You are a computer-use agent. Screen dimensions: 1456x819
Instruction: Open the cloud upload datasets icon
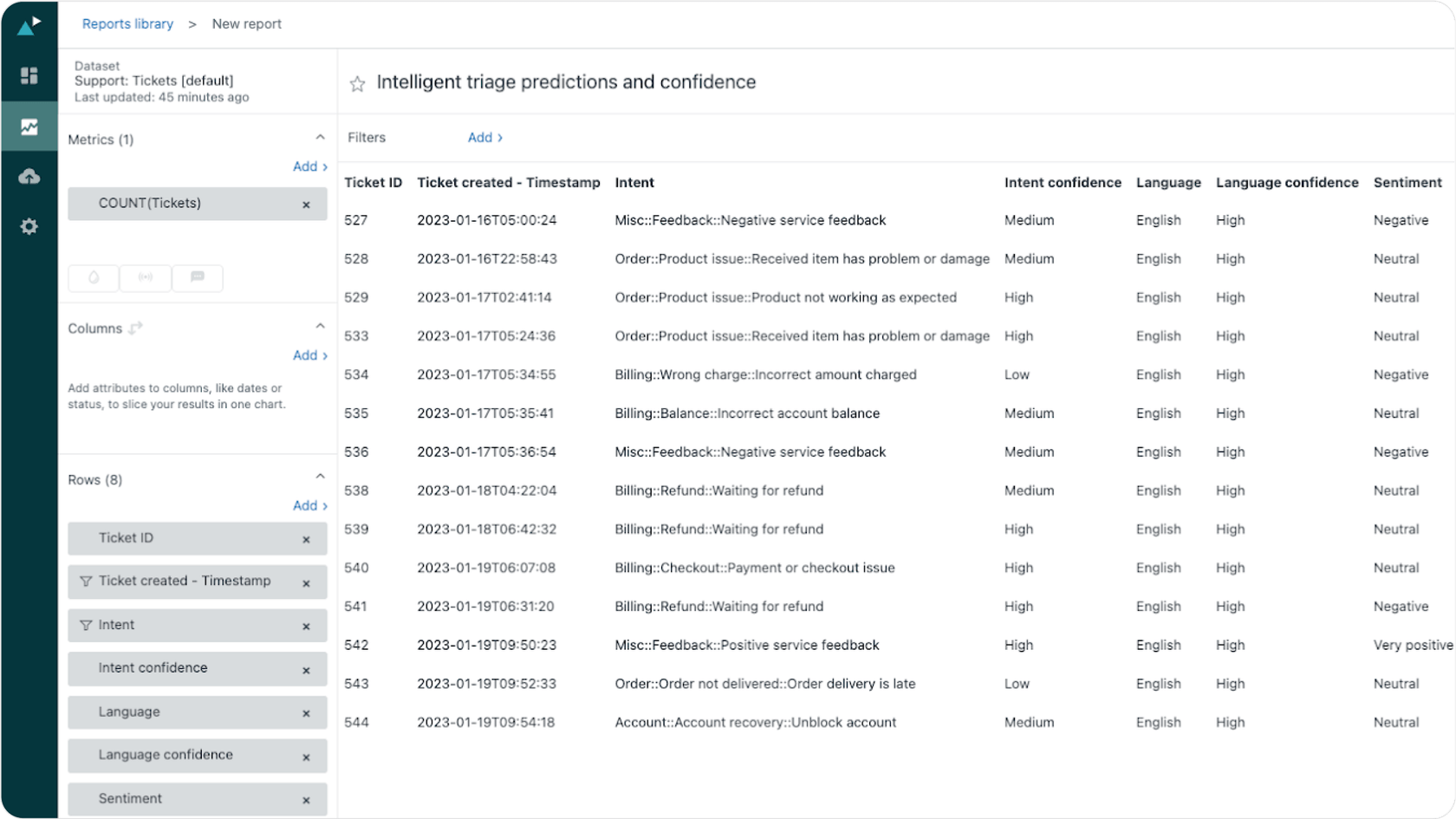(29, 177)
